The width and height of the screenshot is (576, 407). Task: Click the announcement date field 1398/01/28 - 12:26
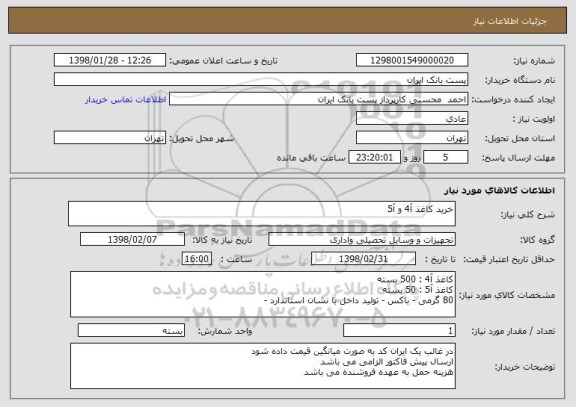pyautogui.click(x=110, y=60)
